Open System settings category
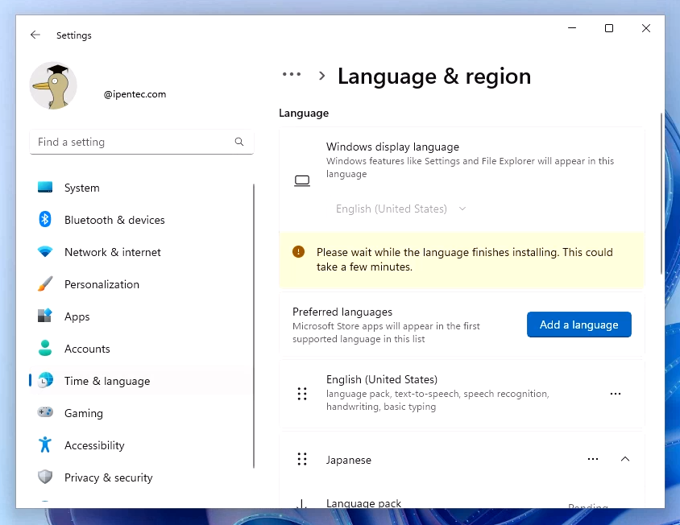The image size is (680, 525). pyautogui.click(x=141, y=188)
